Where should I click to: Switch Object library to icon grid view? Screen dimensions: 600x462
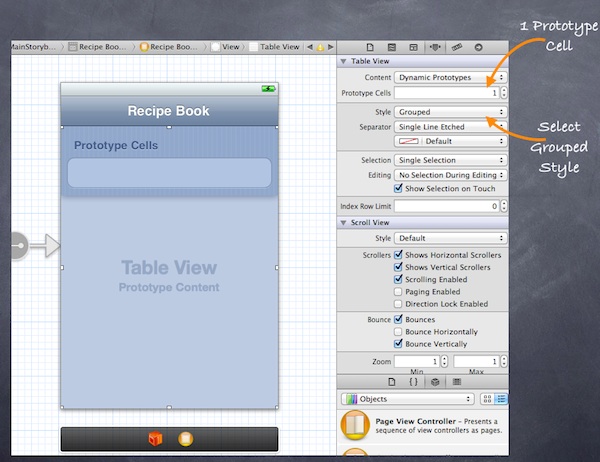coord(487,399)
